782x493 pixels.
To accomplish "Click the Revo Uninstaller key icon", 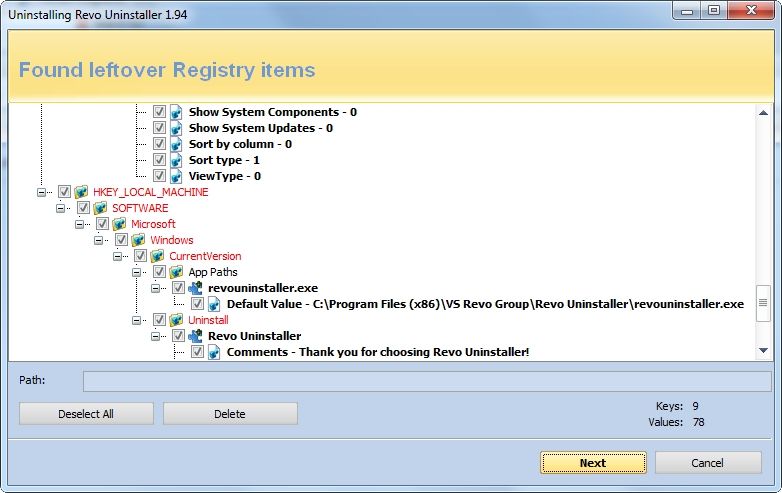I will [x=195, y=335].
